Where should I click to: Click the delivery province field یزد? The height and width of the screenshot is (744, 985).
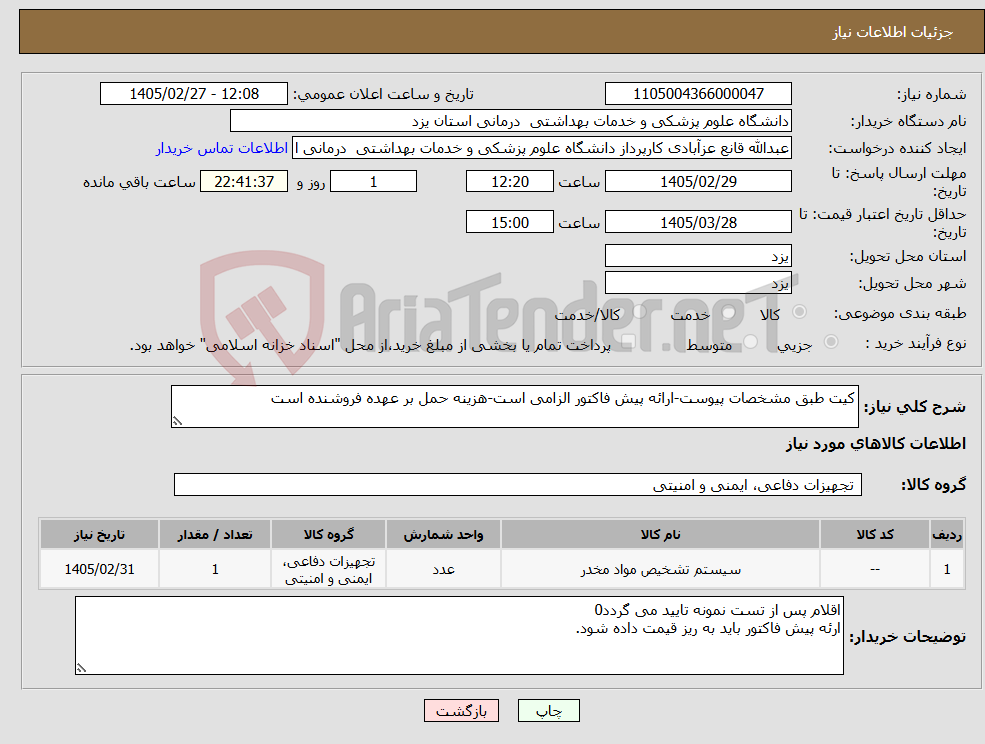coord(698,256)
